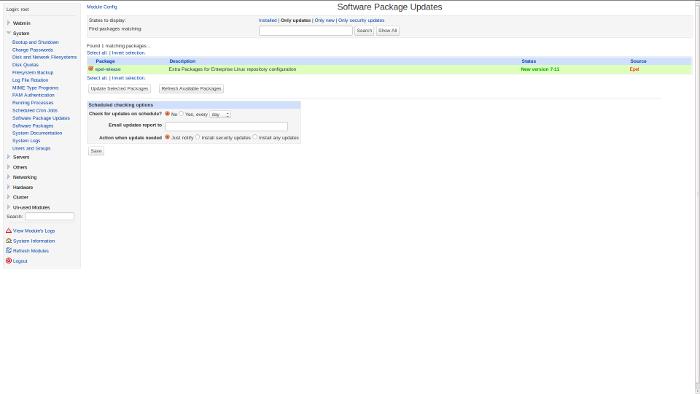
Task: Collapse the System category
Action: click(x=8, y=33)
